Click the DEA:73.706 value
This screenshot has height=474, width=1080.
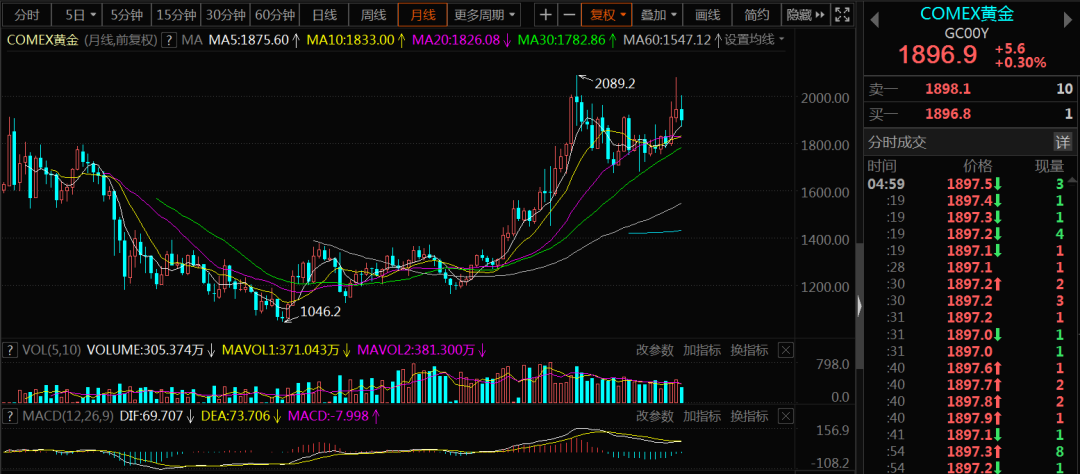pos(241,416)
